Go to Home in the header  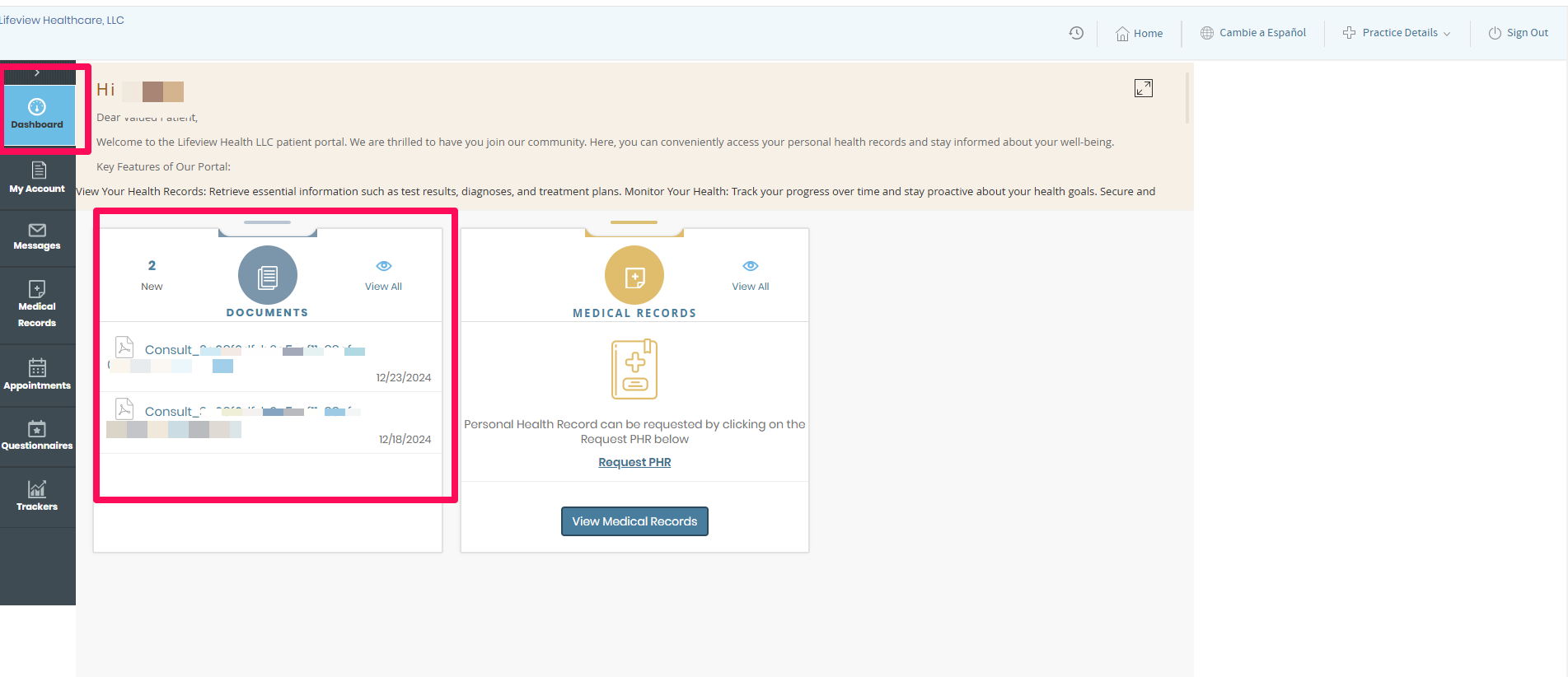pos(1140,33)
